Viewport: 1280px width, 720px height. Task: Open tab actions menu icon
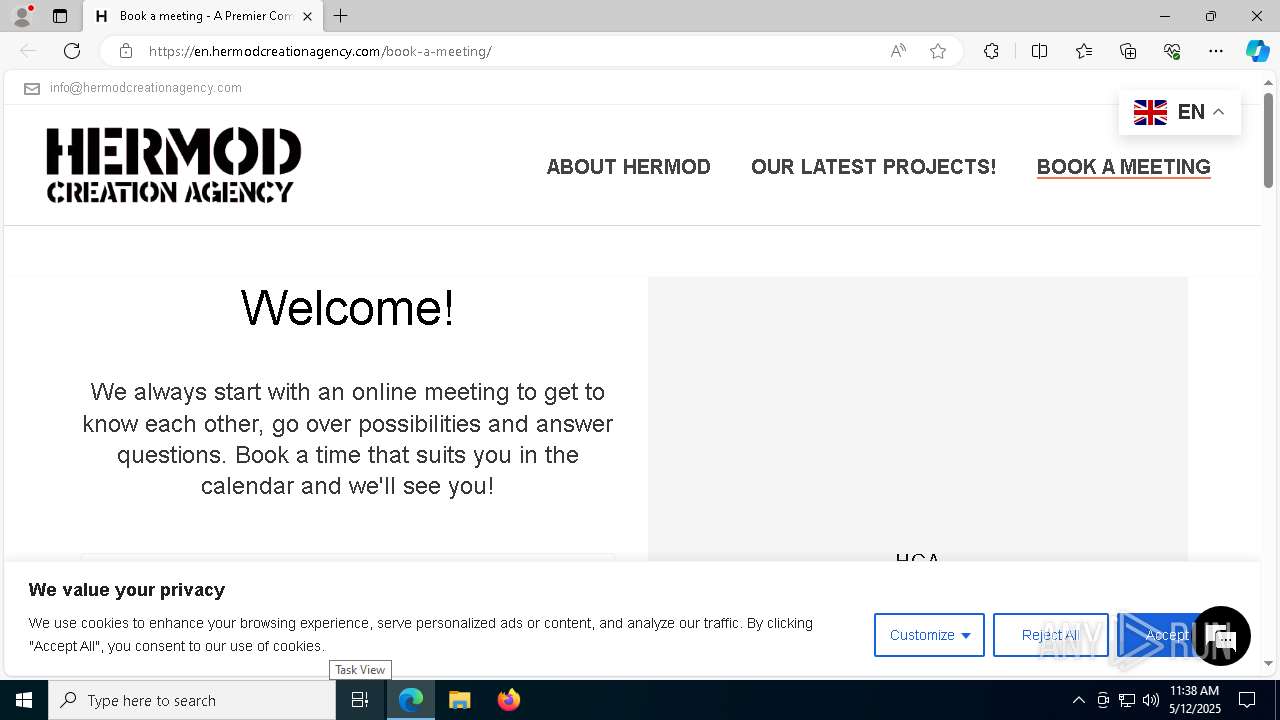(x=60, y=16)
